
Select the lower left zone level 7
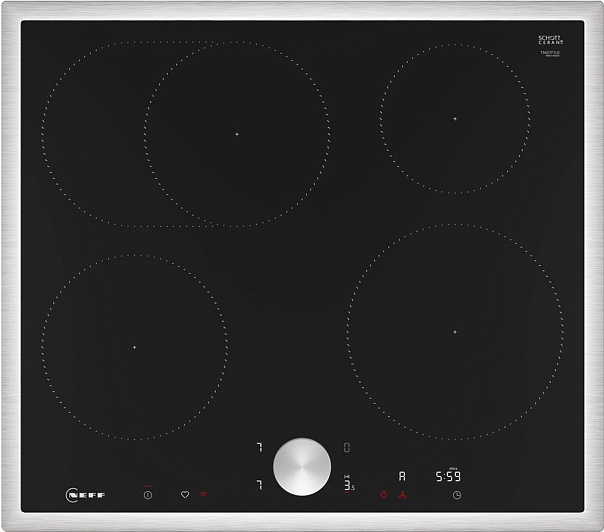(258, 485)
